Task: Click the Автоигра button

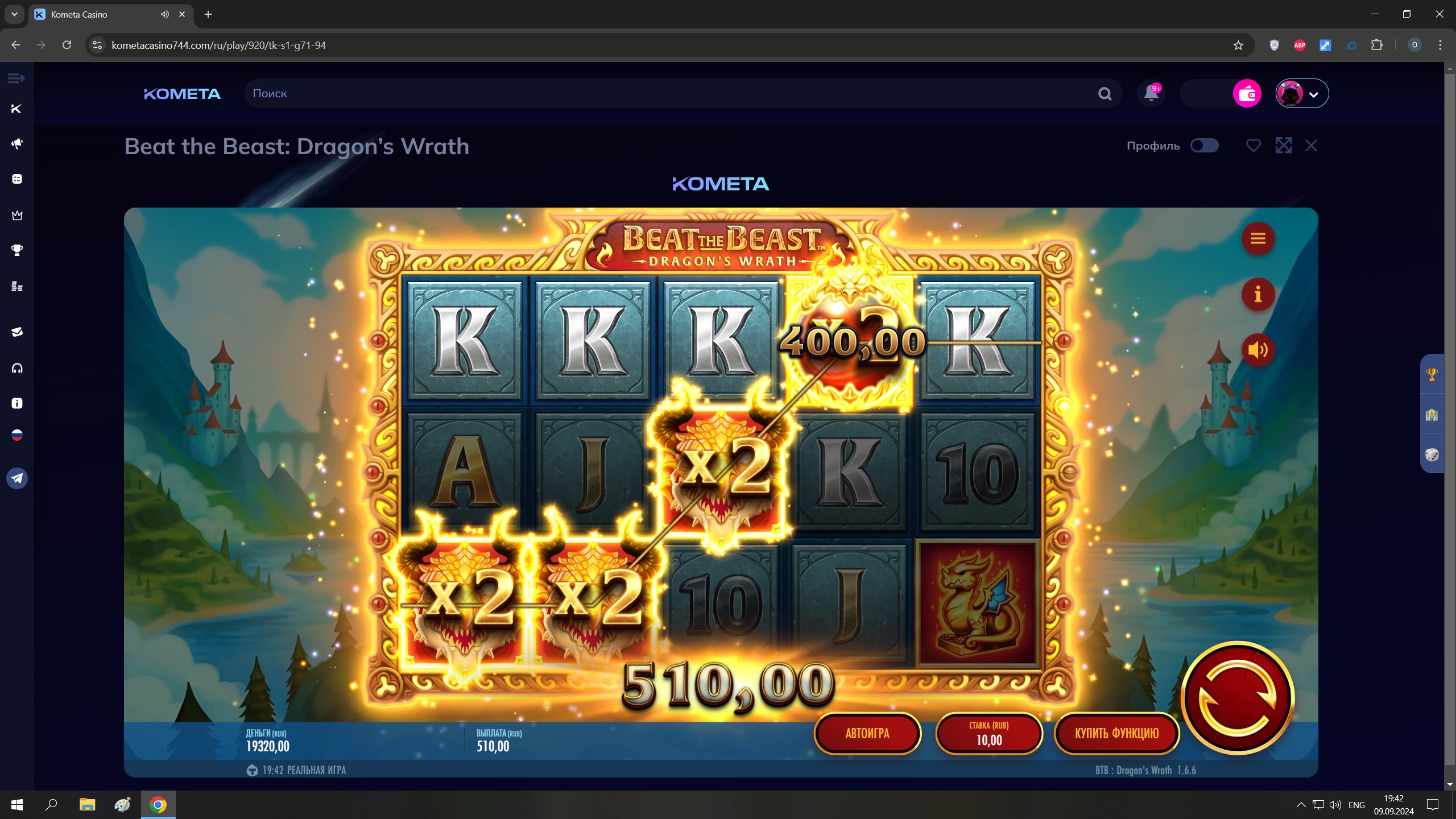Action: click(x=867, y=733)
